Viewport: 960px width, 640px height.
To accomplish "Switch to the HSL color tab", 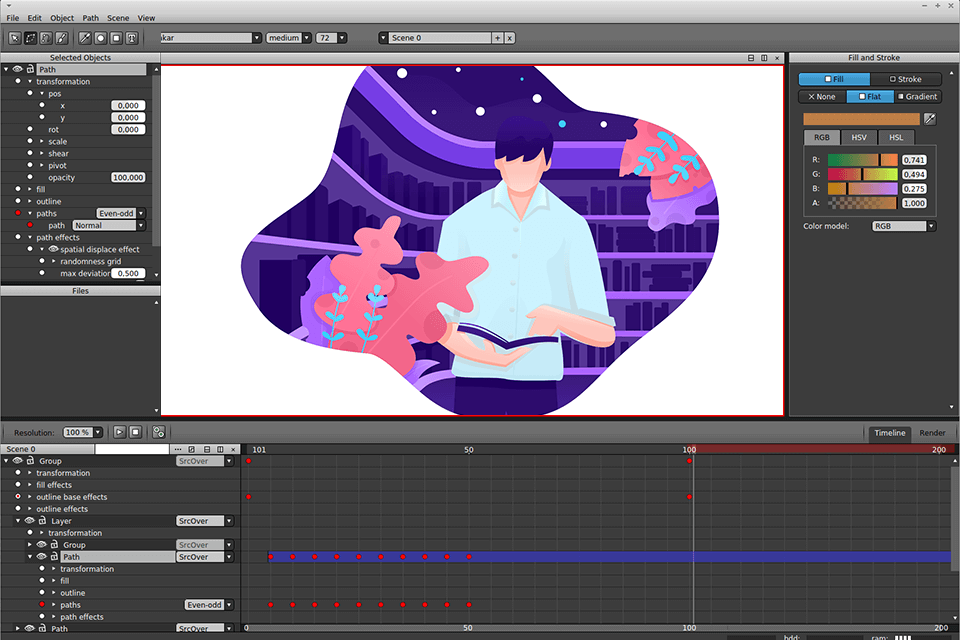I will click(896, 137).
